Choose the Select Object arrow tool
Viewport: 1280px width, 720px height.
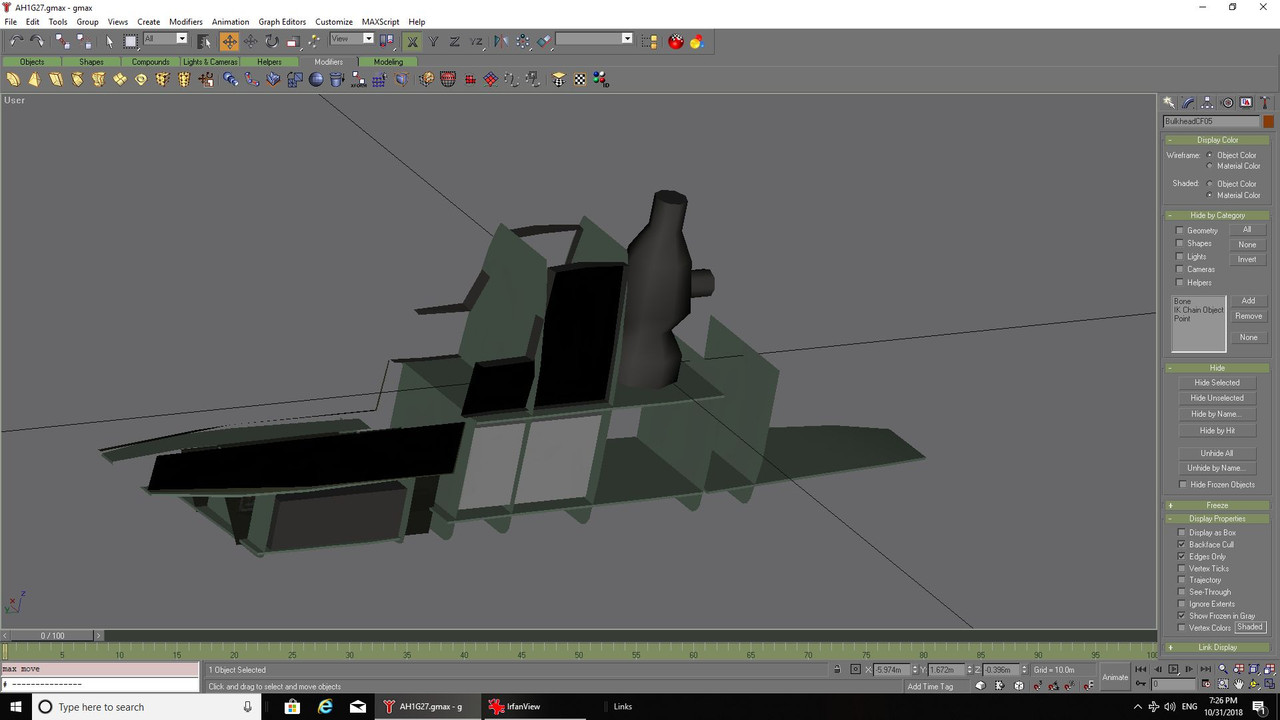click(x=110, y=41)
